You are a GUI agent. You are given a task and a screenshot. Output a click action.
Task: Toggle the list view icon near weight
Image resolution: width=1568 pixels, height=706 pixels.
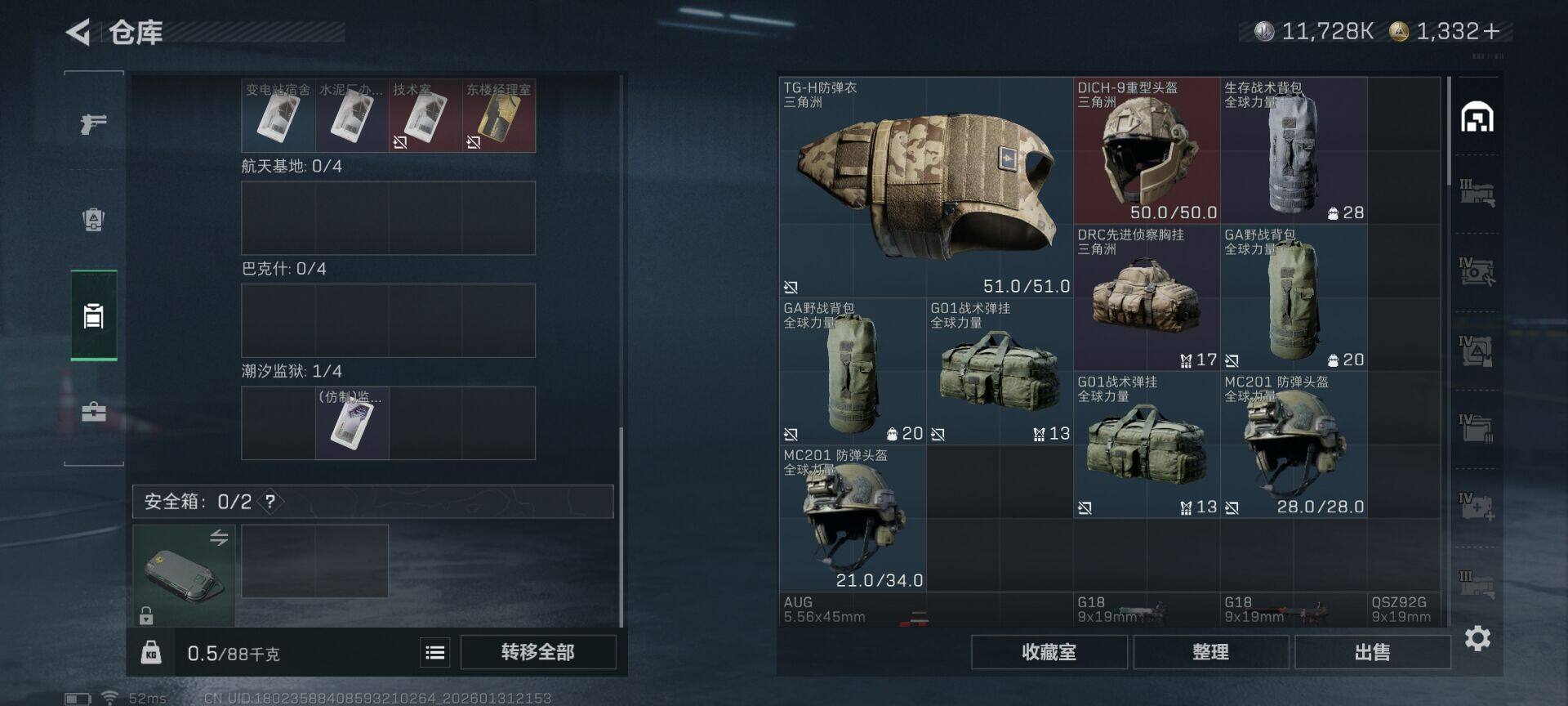pyautogui.click(x=435, y=652)
